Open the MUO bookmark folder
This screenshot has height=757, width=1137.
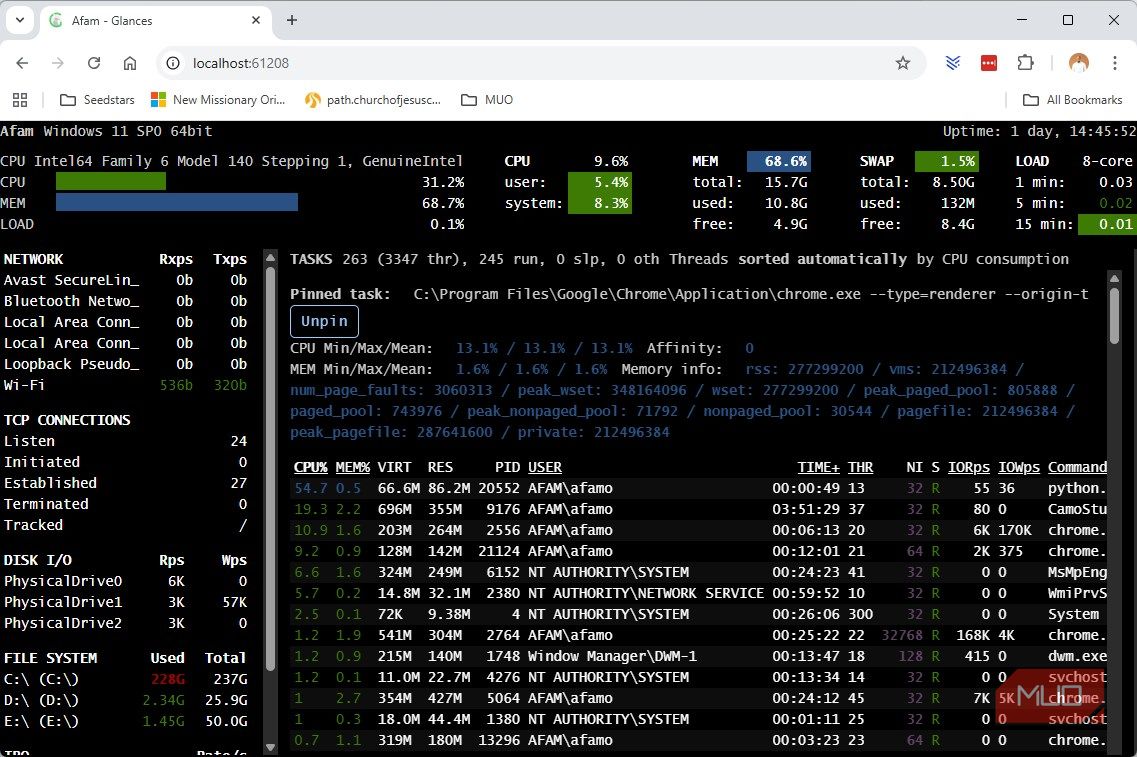tap(487, 100)
